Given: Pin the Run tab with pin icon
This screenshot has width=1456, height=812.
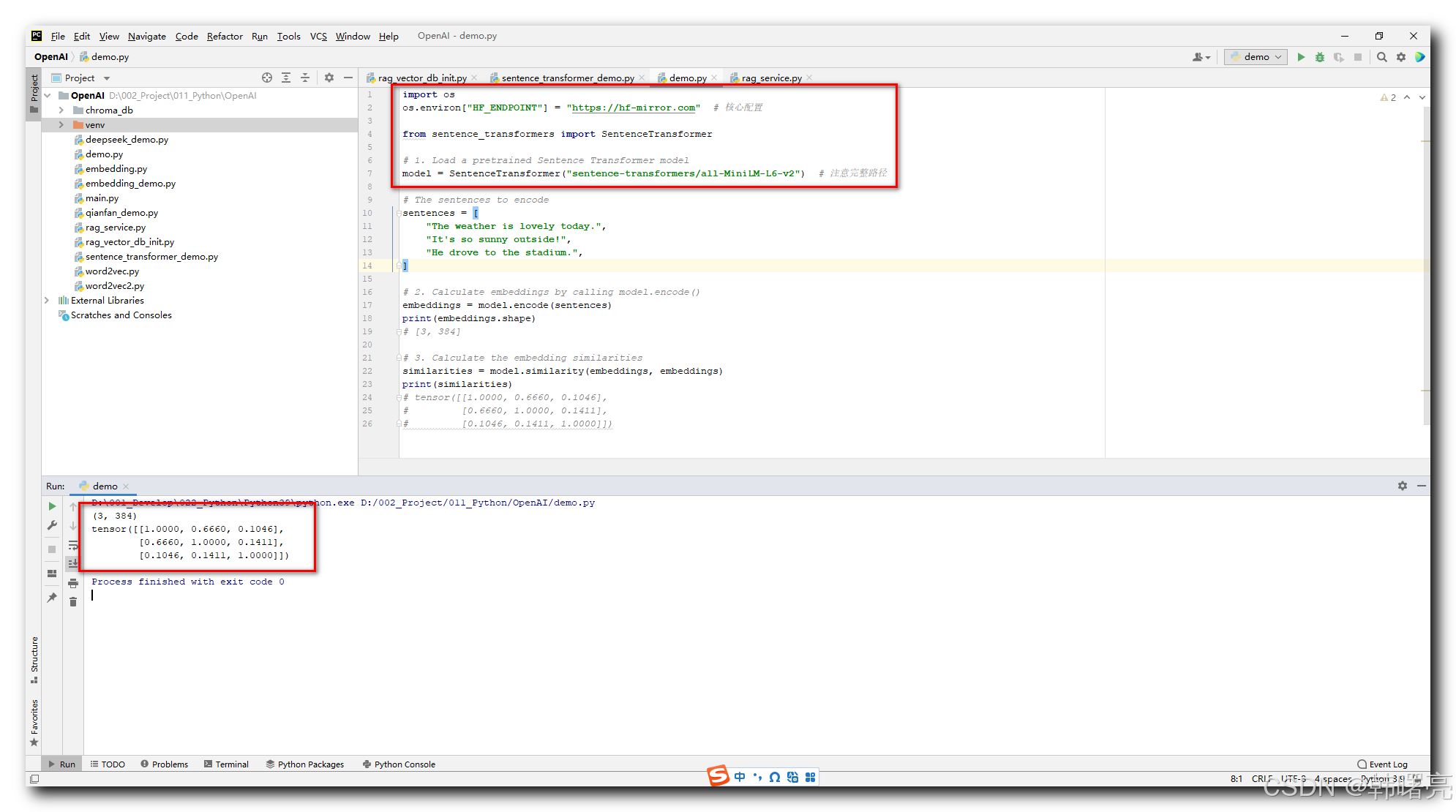Looking at the screenshot, I should (x=52, y=598).
